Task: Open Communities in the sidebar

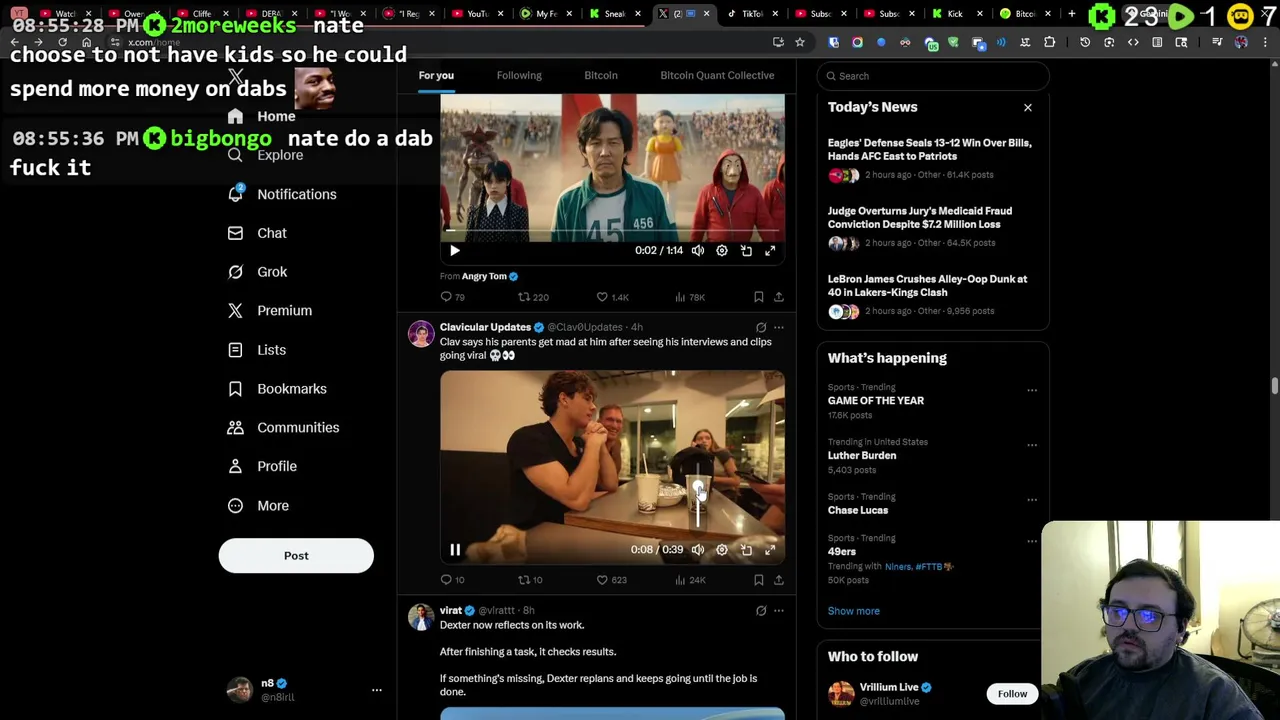Action: [x=283, y=428]
